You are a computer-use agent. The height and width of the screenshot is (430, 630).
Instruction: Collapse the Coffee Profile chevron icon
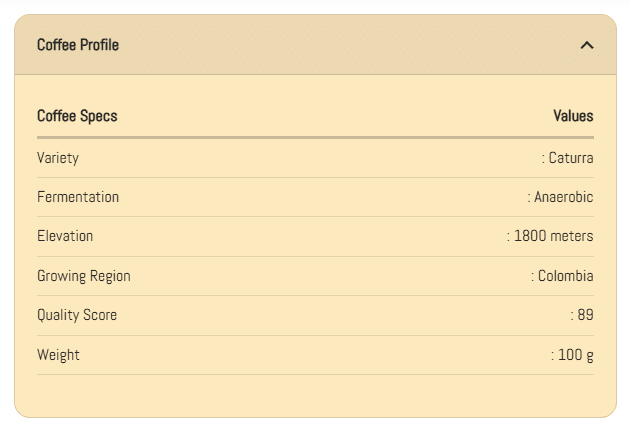(587, 45)
